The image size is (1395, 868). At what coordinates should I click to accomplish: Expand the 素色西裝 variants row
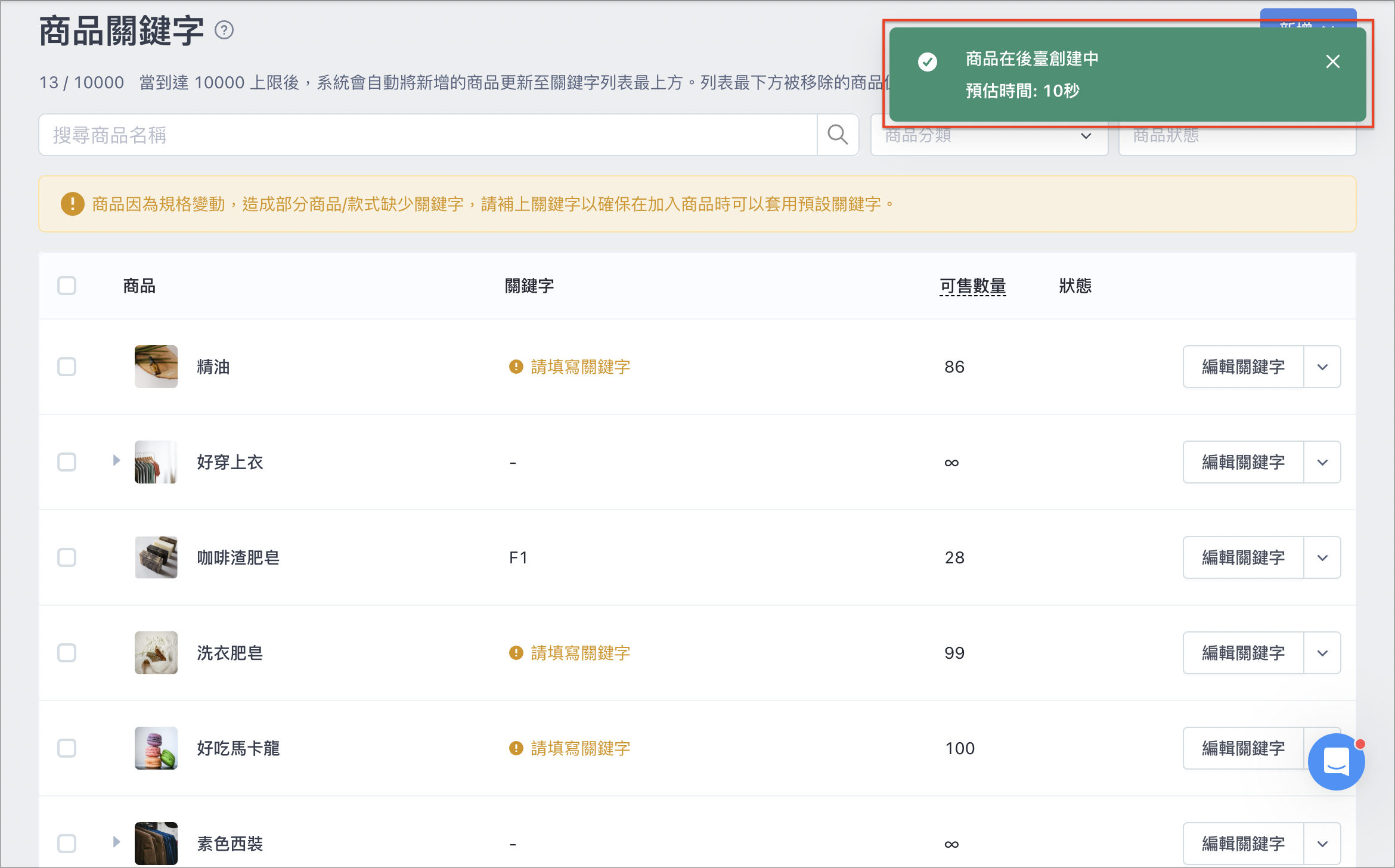[x=116, y=842]
